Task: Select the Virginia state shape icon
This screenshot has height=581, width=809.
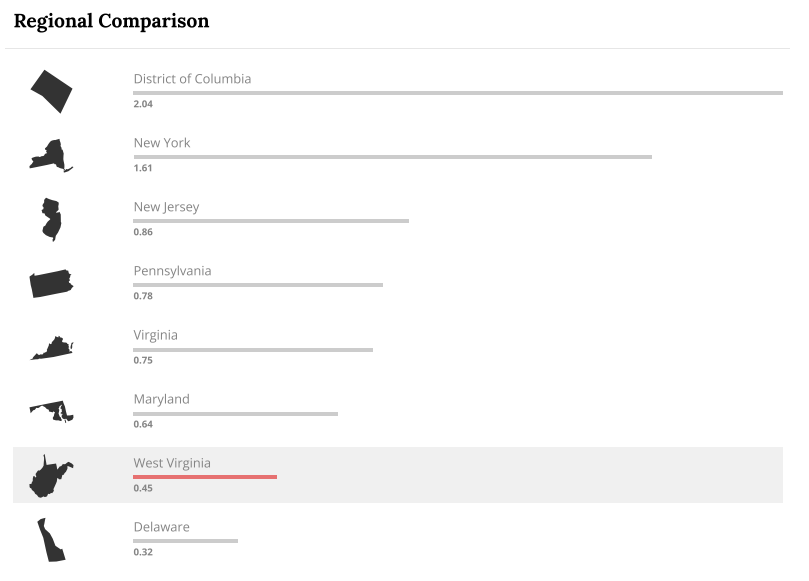Action: pos(52,348)
